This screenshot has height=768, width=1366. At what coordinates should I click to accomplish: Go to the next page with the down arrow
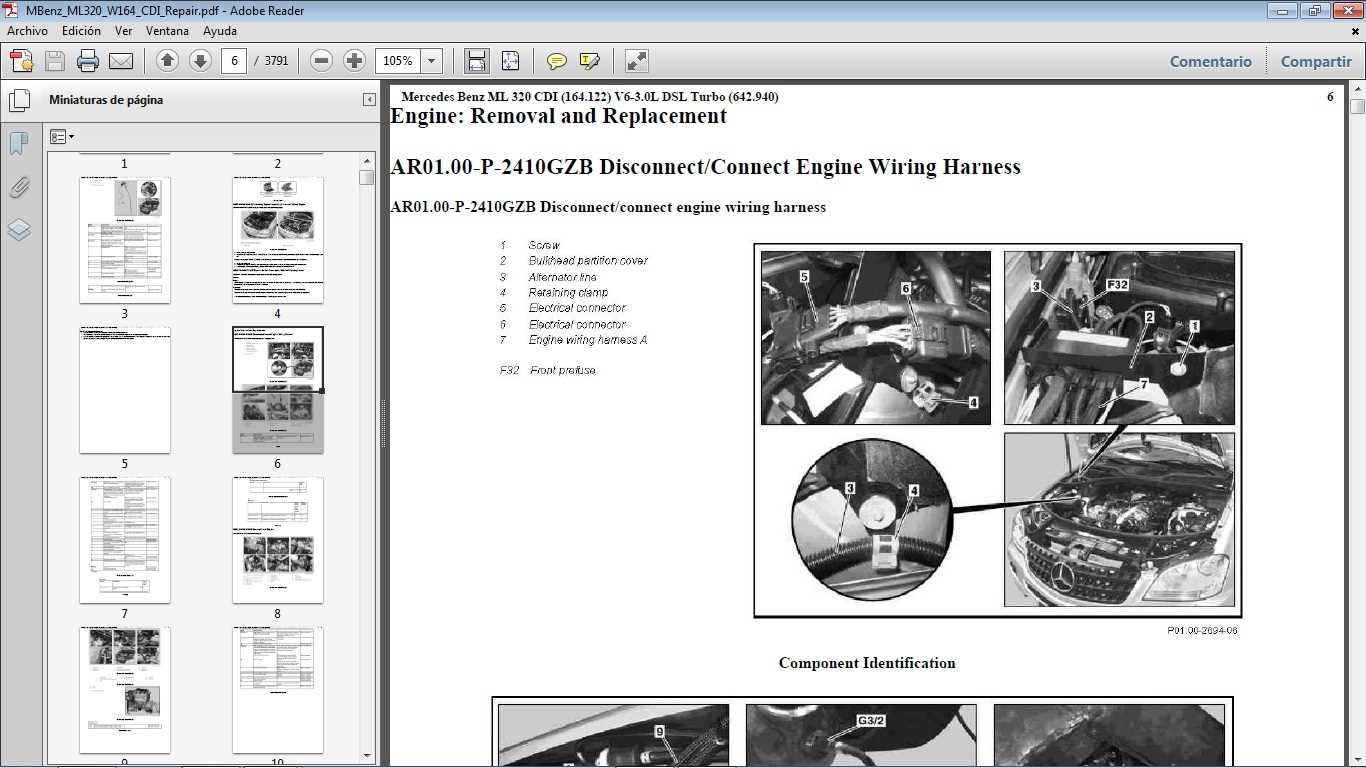click(x=200, y=61)
